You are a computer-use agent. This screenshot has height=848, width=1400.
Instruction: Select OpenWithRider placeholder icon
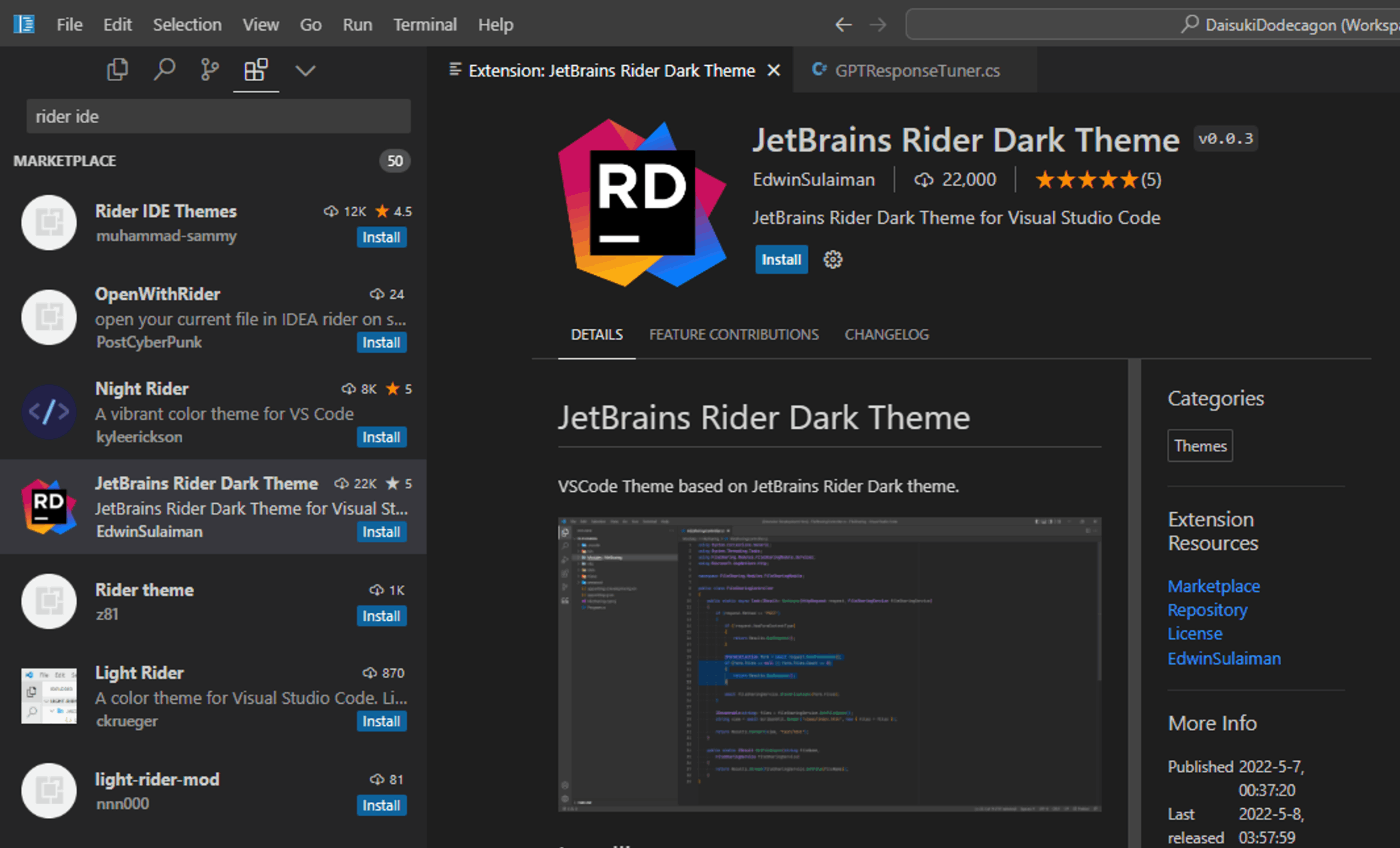coord(49,317)
